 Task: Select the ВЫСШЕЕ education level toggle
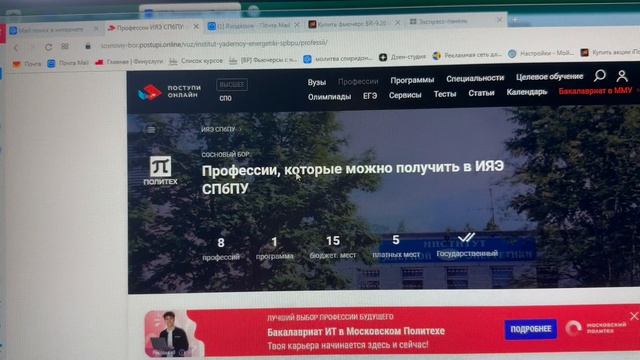(x=232, y=84)
